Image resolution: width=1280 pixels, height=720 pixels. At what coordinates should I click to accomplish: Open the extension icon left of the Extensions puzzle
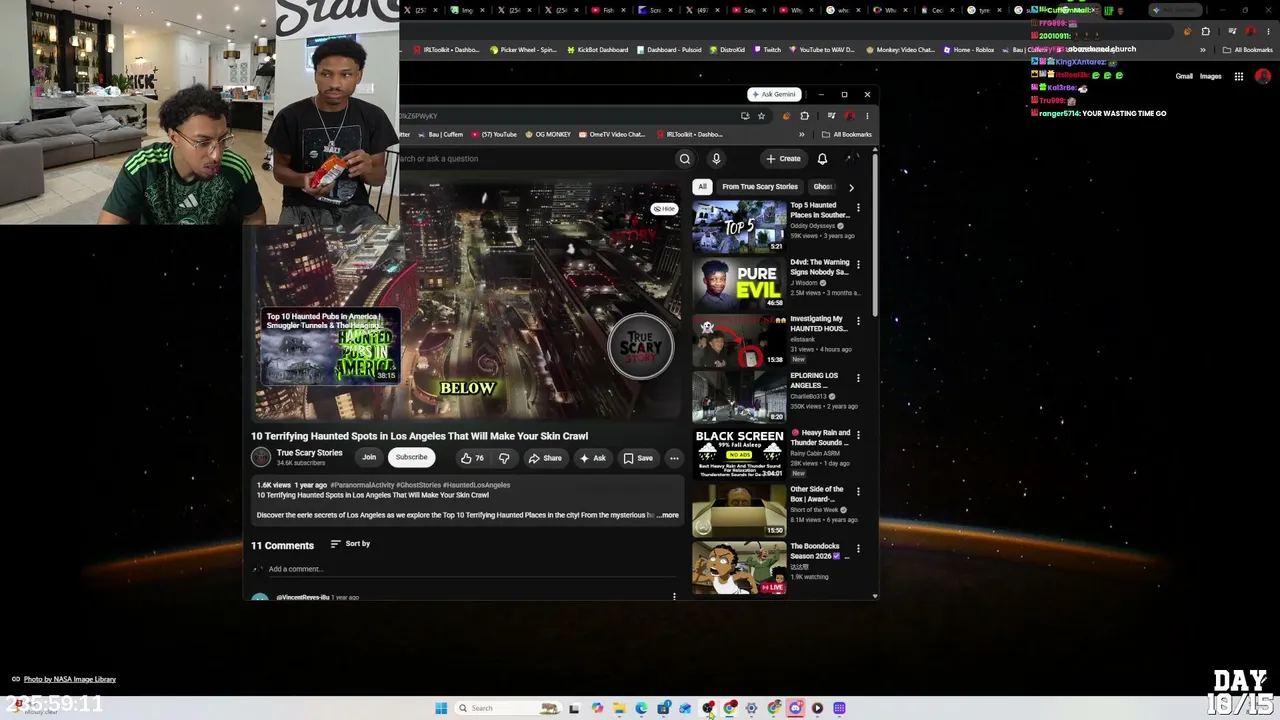[786, 116]
